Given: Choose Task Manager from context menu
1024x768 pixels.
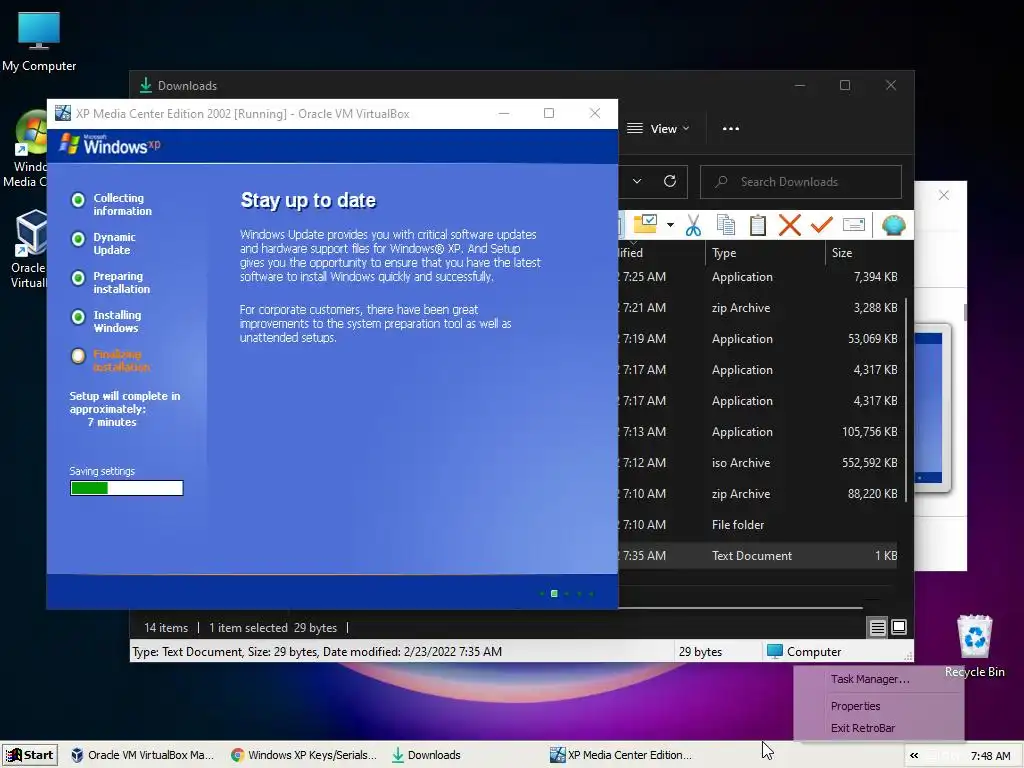Looking at the screenshot, I should point(870,679).
